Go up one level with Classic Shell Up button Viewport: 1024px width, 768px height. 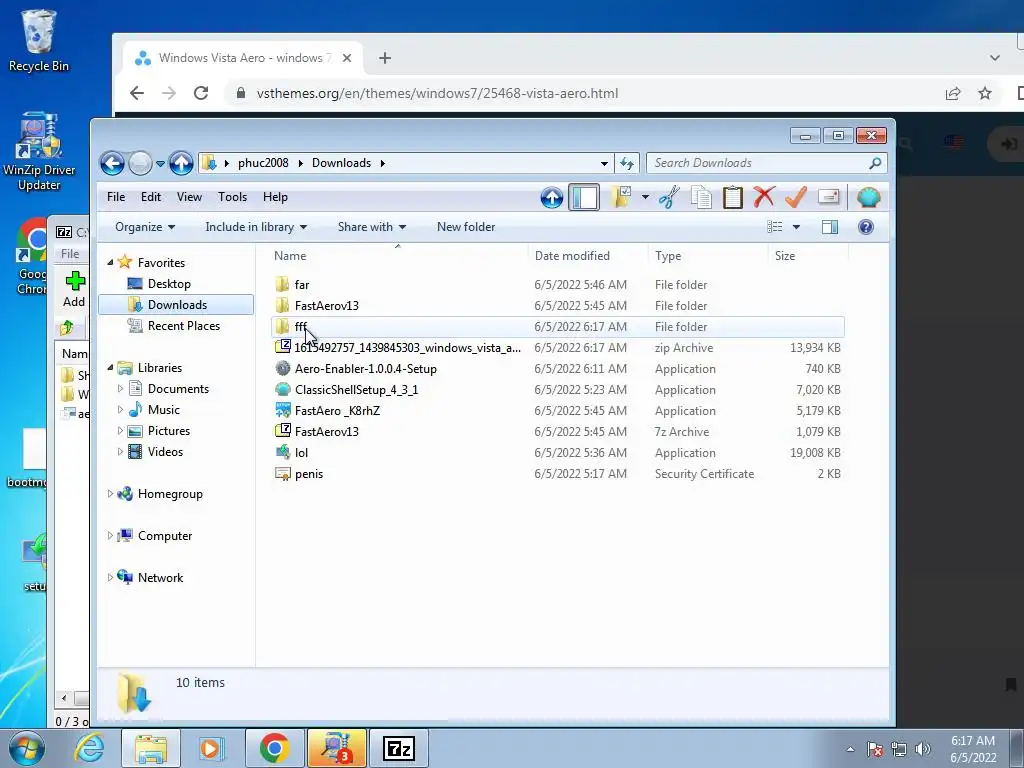(552, 197)
